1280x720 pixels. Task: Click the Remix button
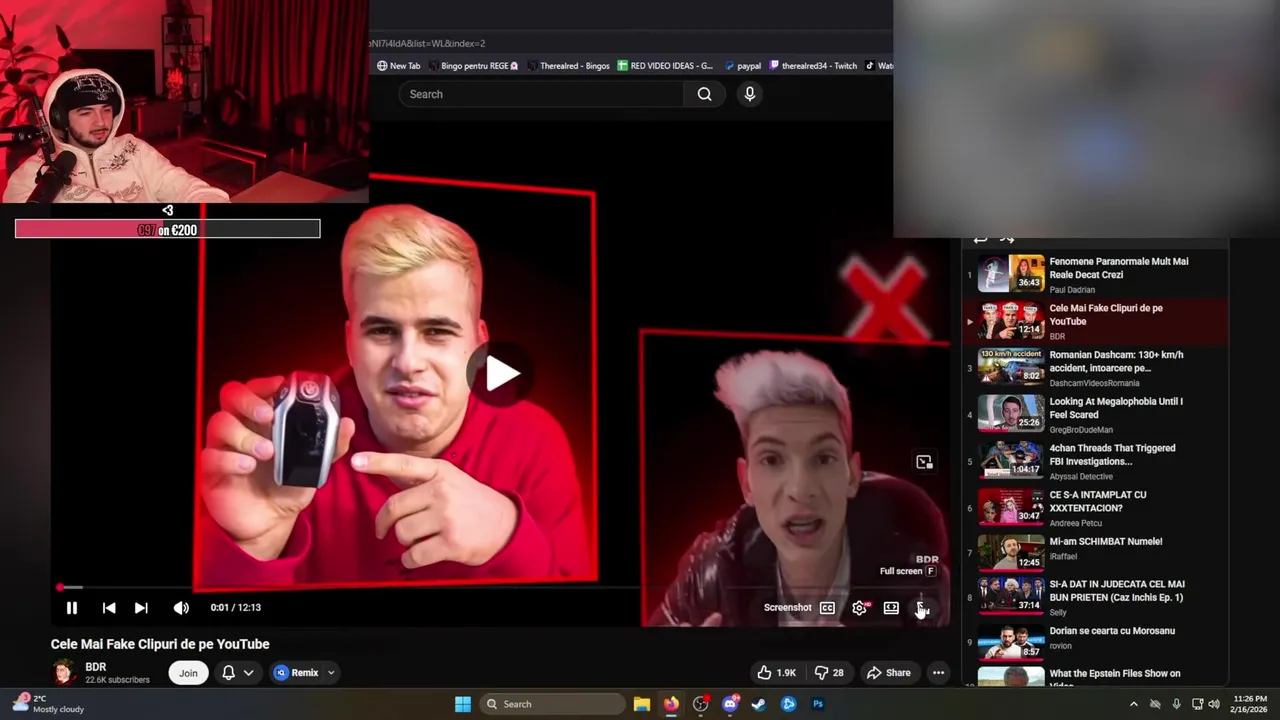[297, 673]
